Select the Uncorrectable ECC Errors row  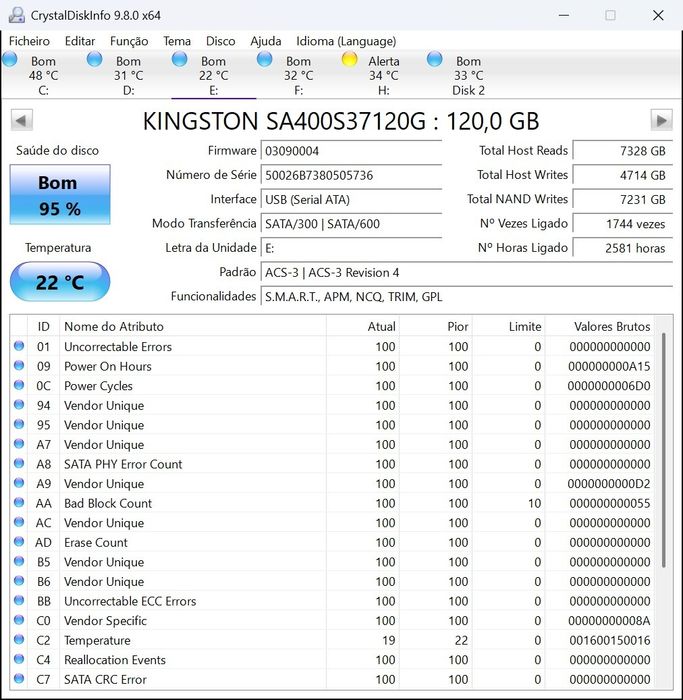click(x=332, y=601)
